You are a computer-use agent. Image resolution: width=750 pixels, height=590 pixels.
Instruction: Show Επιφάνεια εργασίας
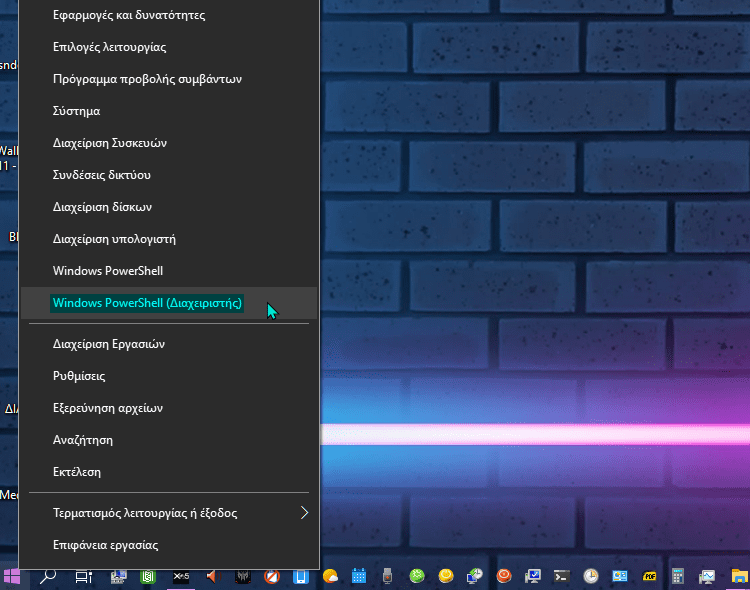pyautogui.click(x=169, y=545)
